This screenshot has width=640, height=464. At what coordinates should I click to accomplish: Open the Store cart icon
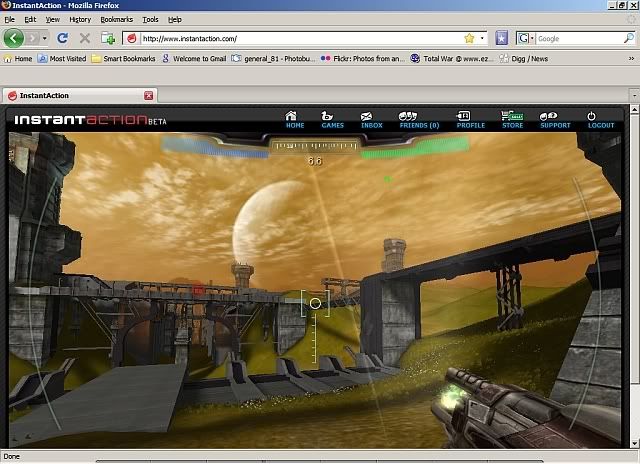point(512,117)
